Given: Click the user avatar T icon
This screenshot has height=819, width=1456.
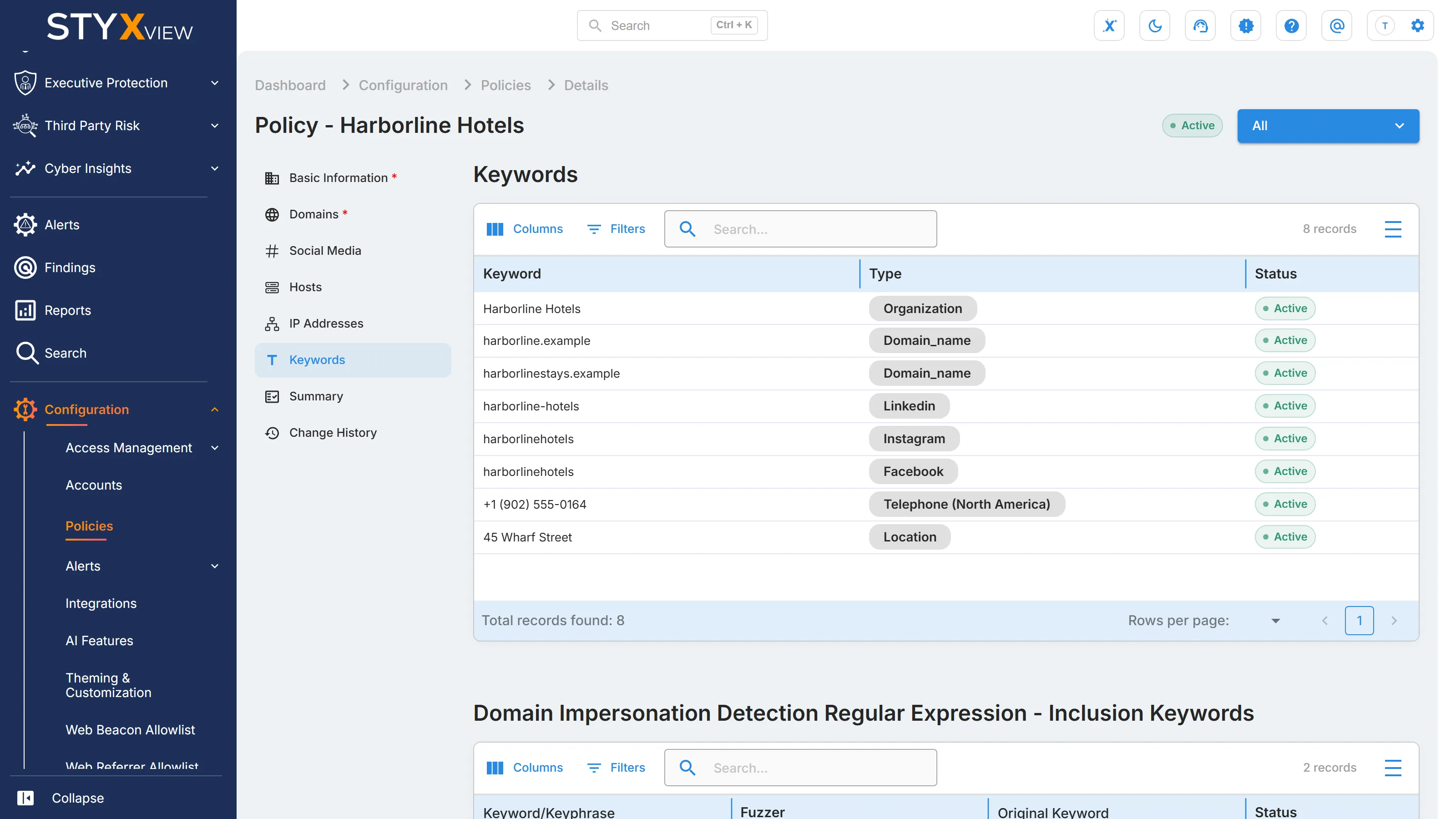Looking at the screenshot, I should (1384, 25).
